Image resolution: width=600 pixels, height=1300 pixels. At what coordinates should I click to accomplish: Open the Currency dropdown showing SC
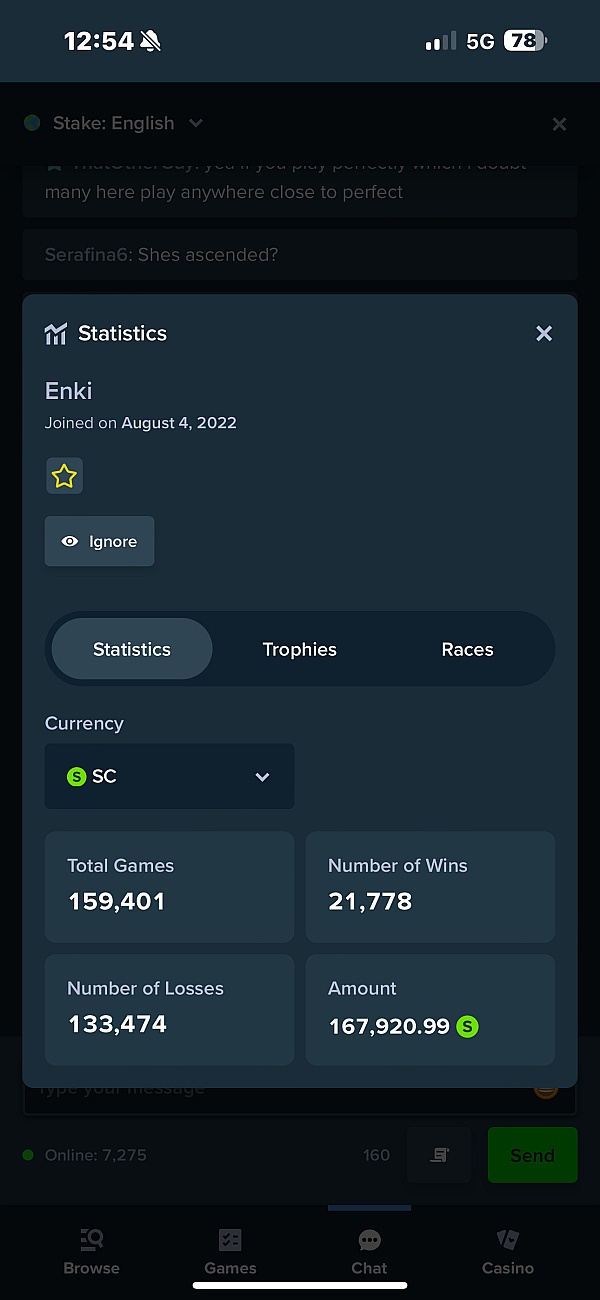[x=169, y=776]
